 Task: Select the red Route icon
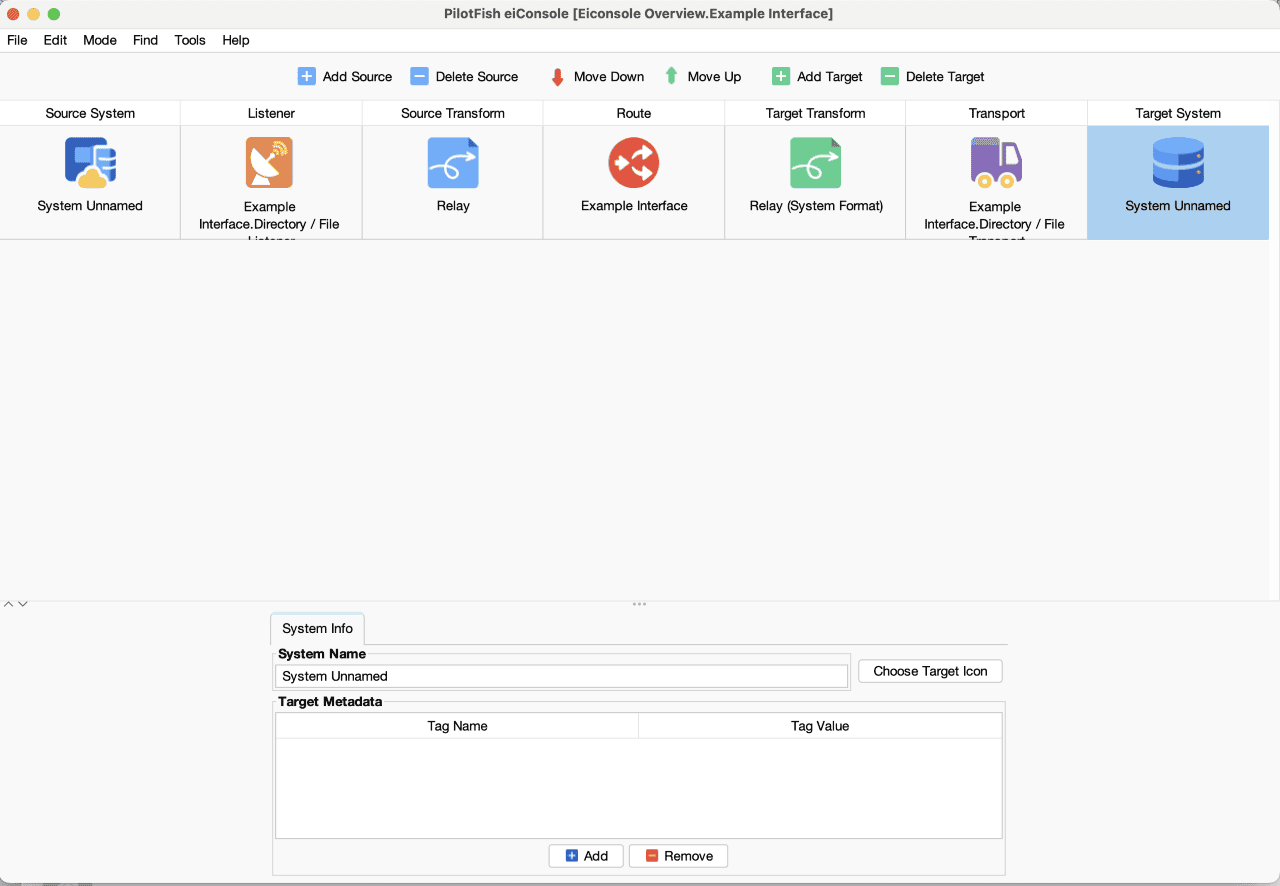coord(634,162)
